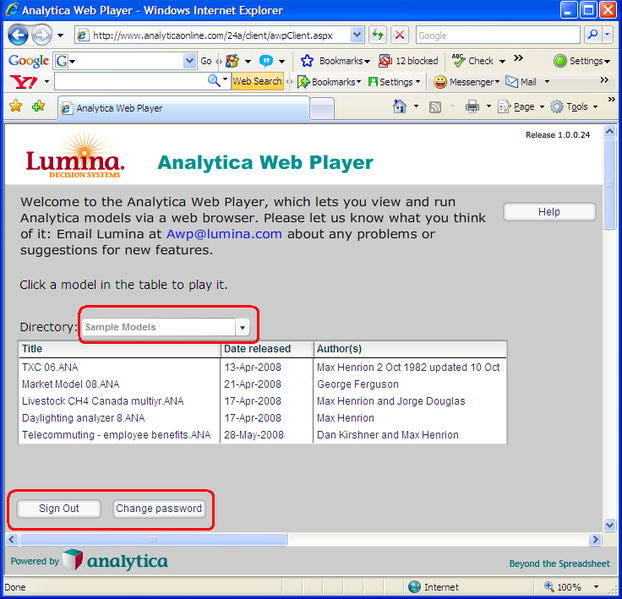This screenshot has height=599, width=622.
Task: Go back with the browser Back arrow
Action: click(18, 35)
